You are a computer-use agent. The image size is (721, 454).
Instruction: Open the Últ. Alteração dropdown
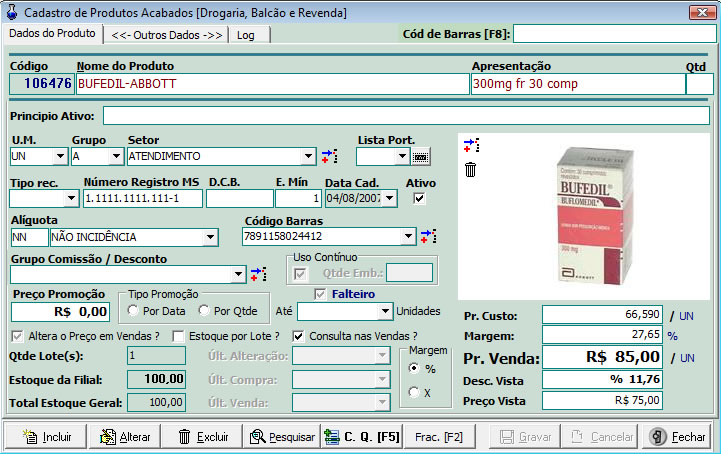(x=382, y=356)
